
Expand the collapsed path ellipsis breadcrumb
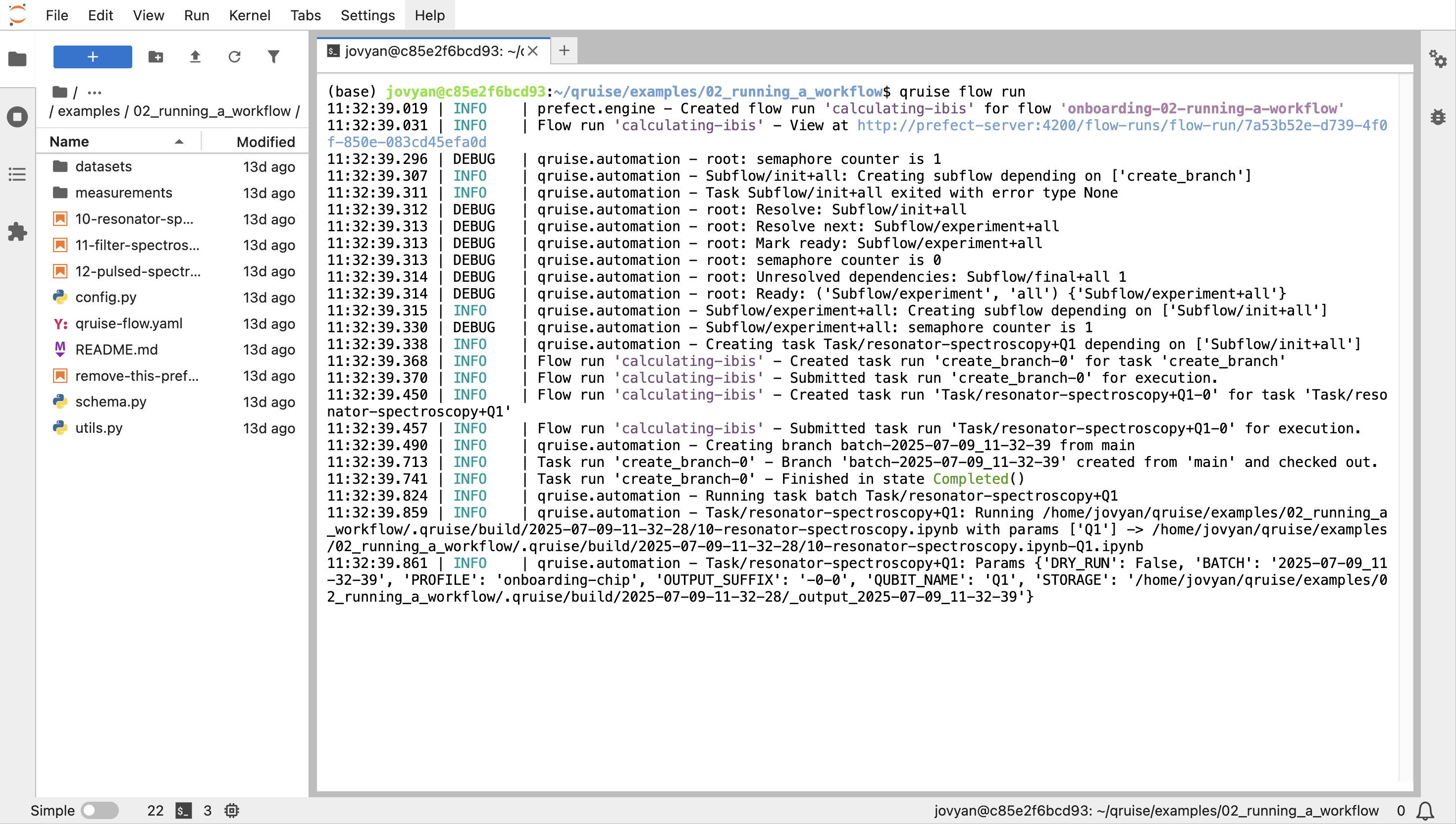pyautogui.click(x=95, y=92)
